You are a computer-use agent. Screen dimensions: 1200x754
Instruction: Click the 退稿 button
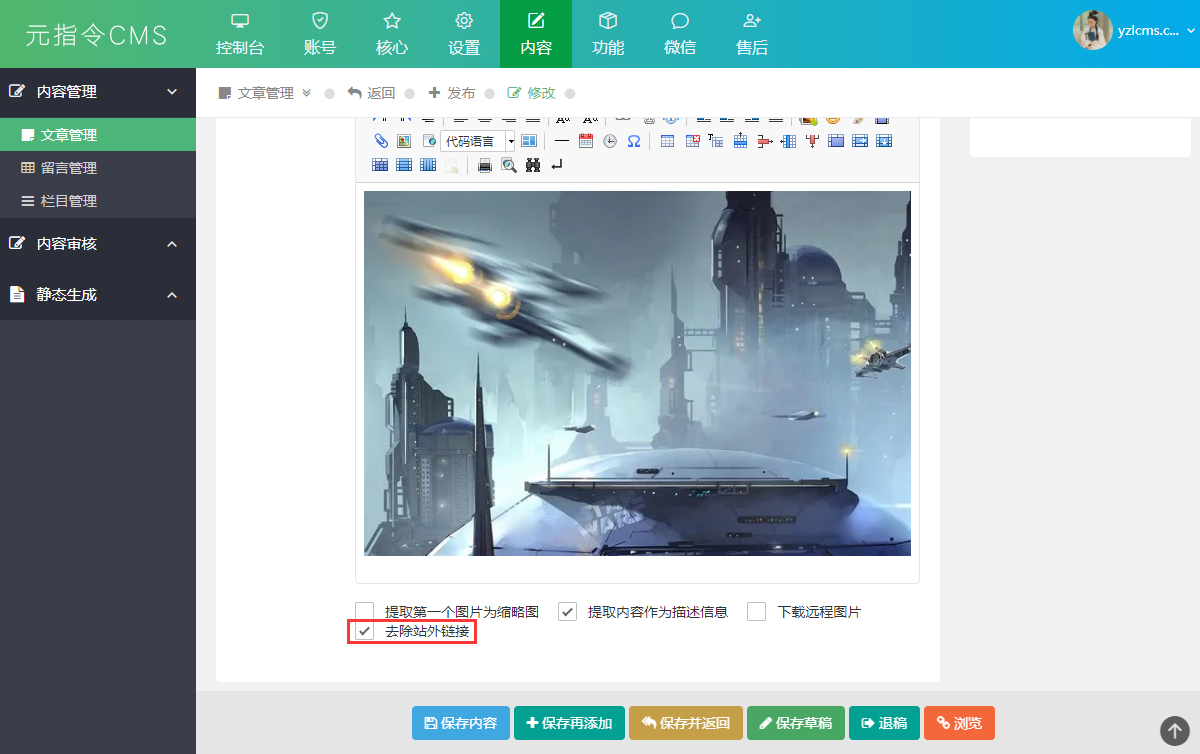884,723
